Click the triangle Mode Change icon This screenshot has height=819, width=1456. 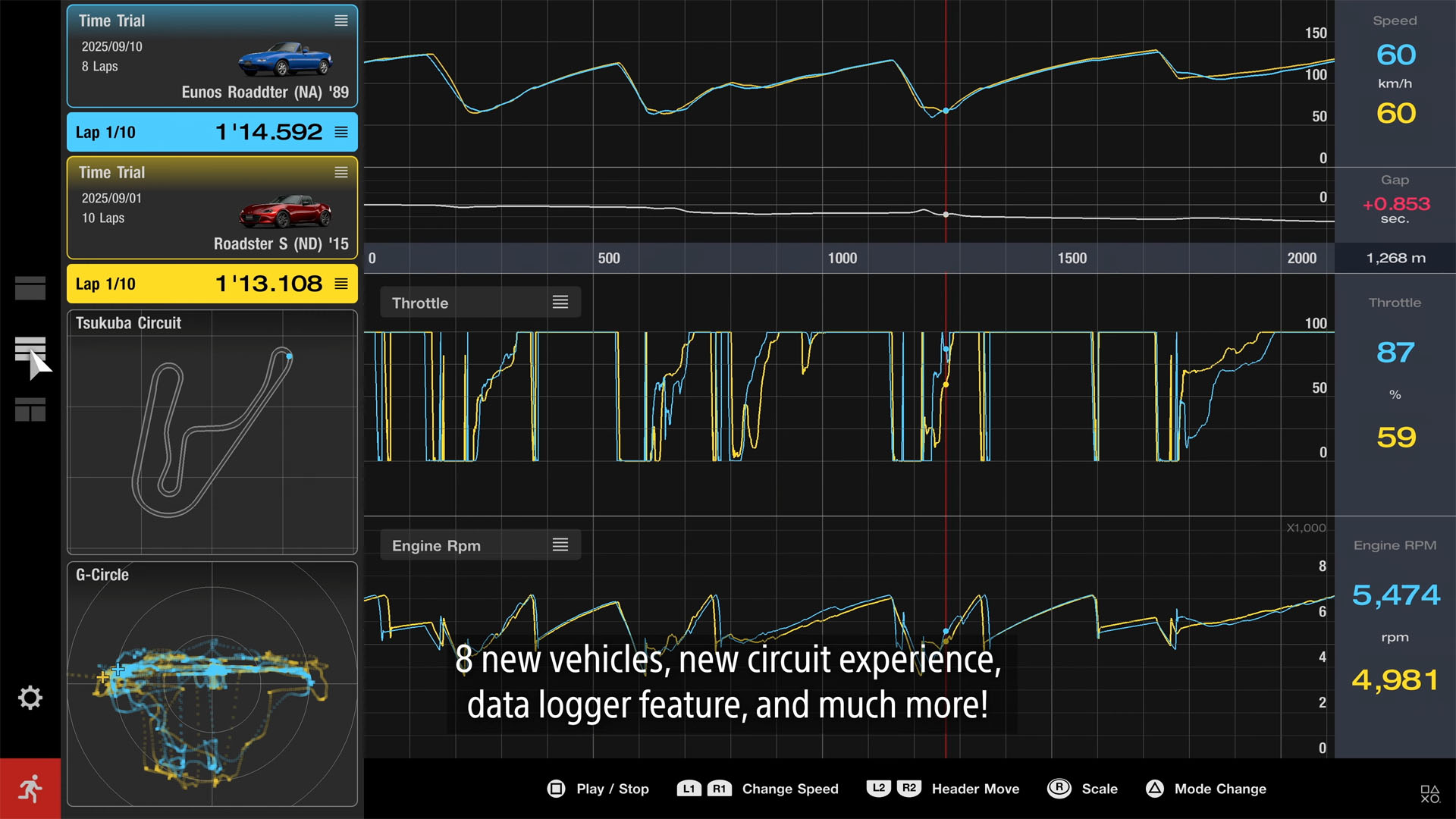coord(1154,789)
